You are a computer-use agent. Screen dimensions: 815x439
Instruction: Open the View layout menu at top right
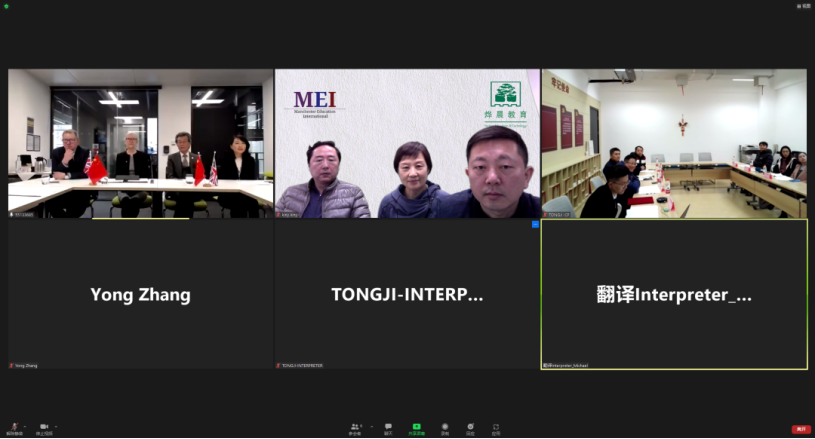804,6
